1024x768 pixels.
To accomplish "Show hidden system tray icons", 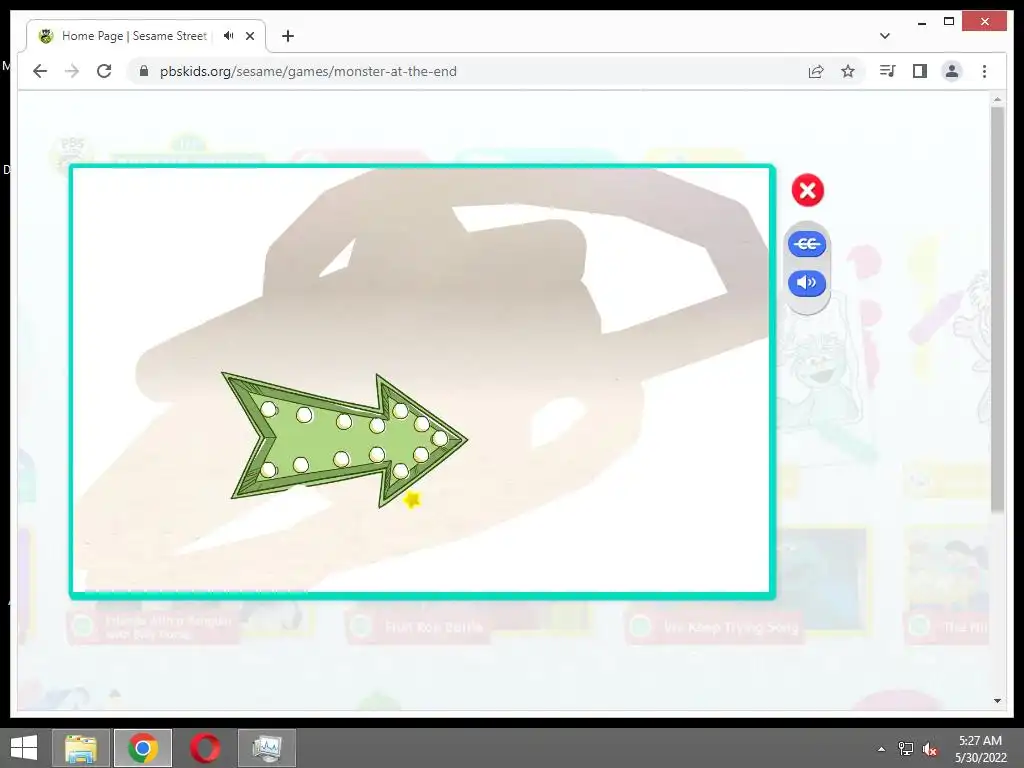I will 881,749.
